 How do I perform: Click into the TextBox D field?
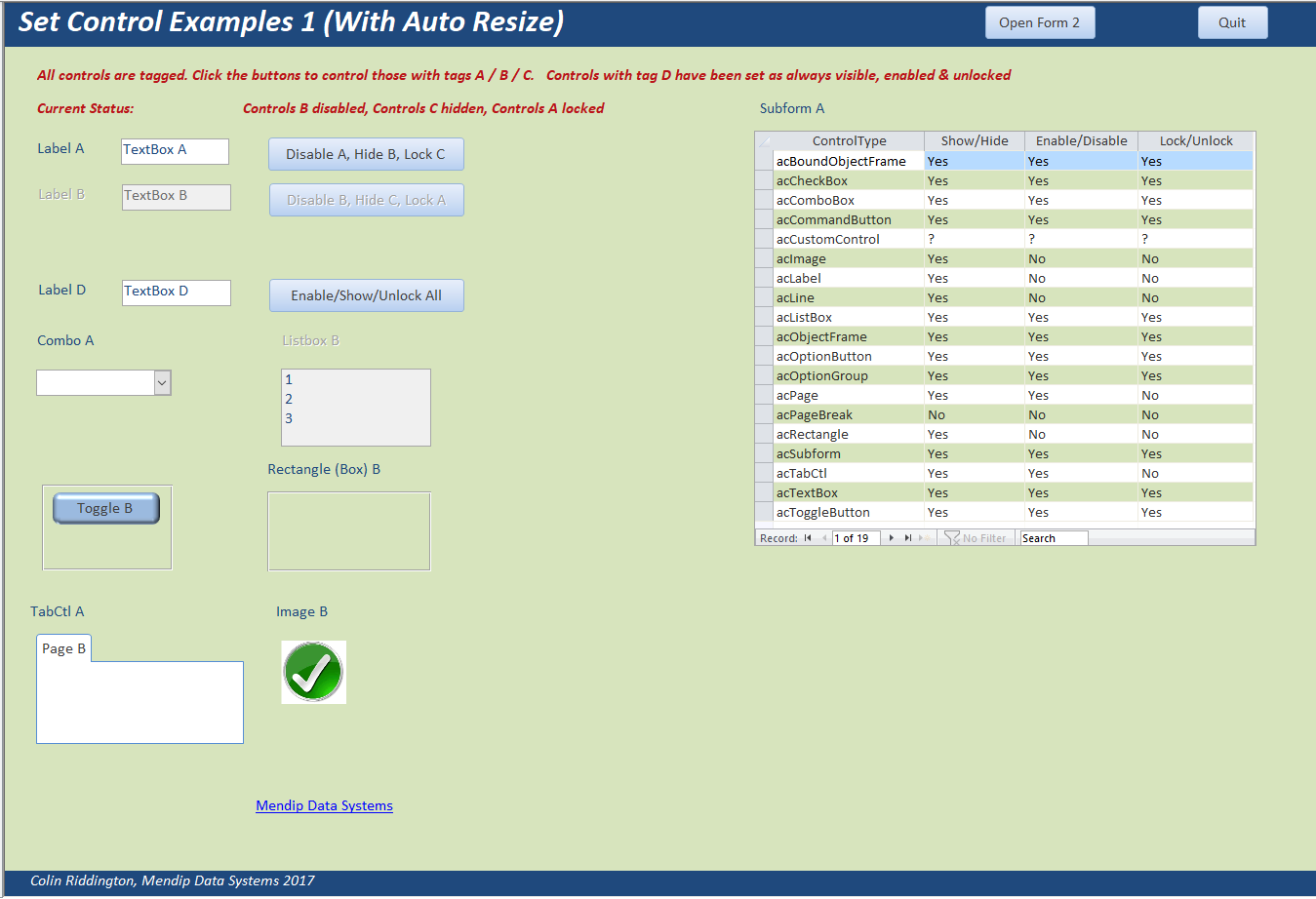pyautogui.click(x=177, y=293)
